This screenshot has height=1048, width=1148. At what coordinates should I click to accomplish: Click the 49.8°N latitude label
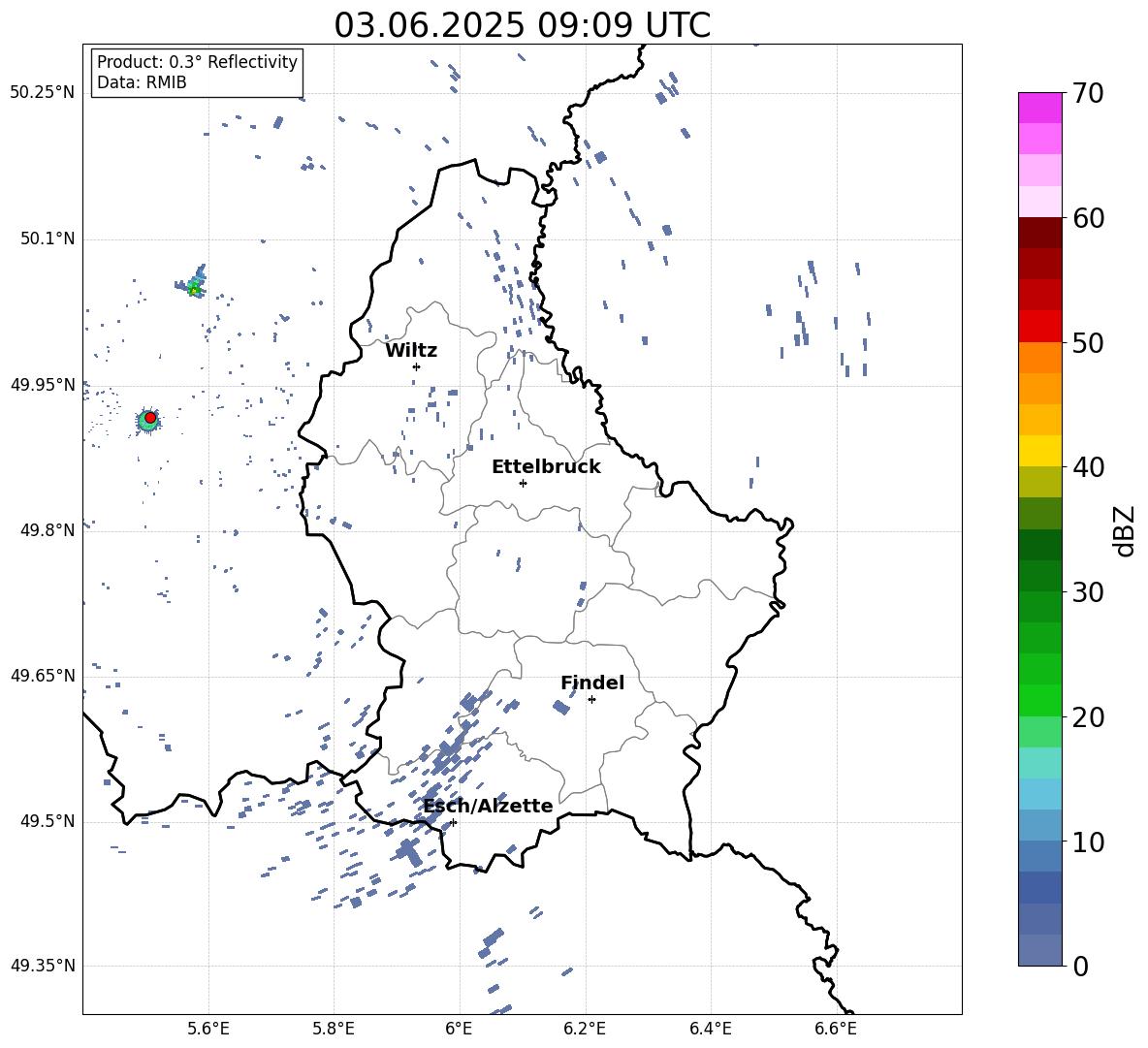coord(47,530)
